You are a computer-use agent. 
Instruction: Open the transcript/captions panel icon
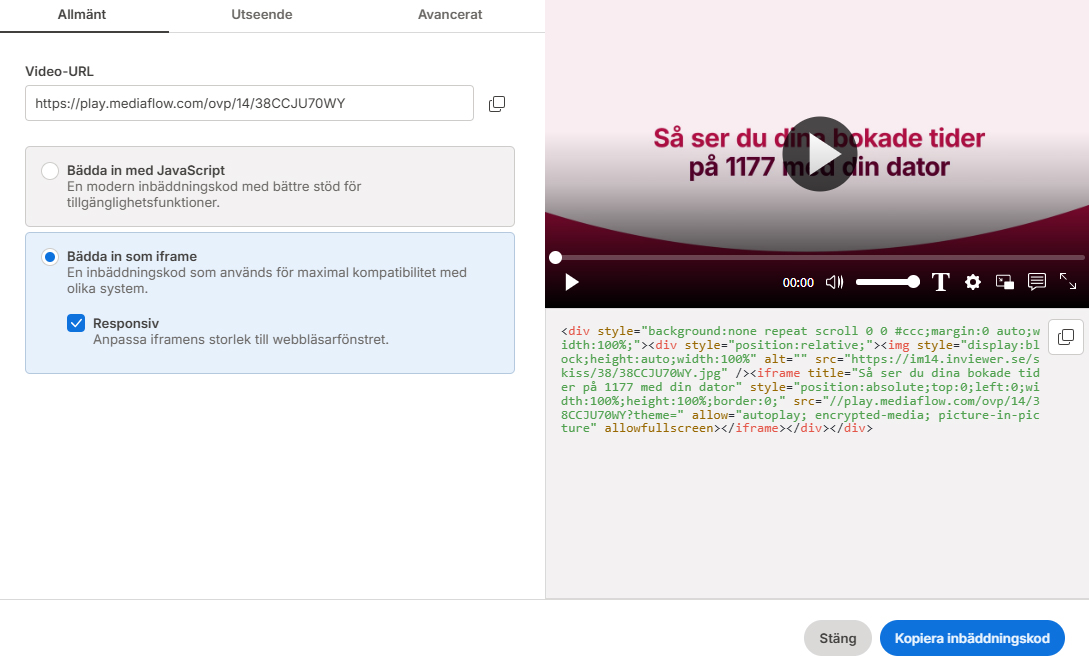coord(1037,283)
